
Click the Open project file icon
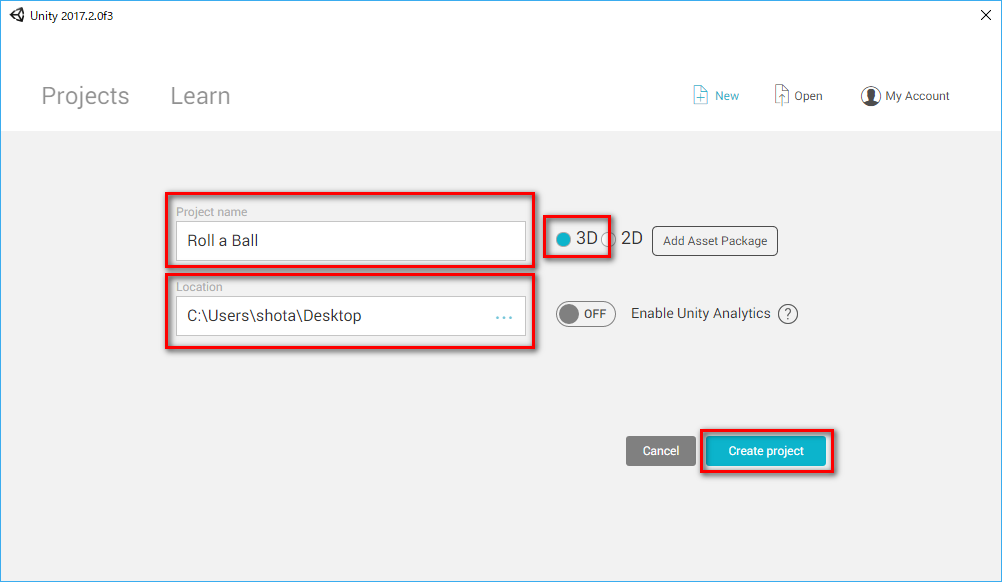tap(782, 95)
